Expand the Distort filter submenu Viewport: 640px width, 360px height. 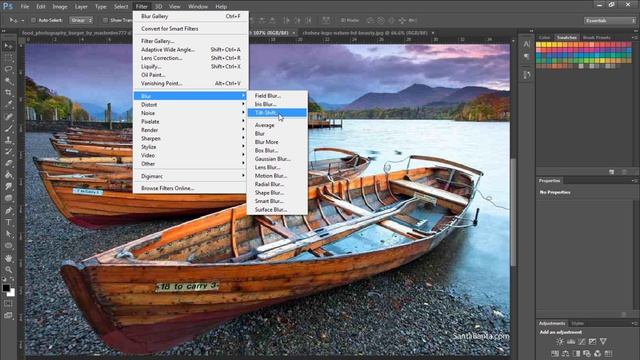pos(190,104)
